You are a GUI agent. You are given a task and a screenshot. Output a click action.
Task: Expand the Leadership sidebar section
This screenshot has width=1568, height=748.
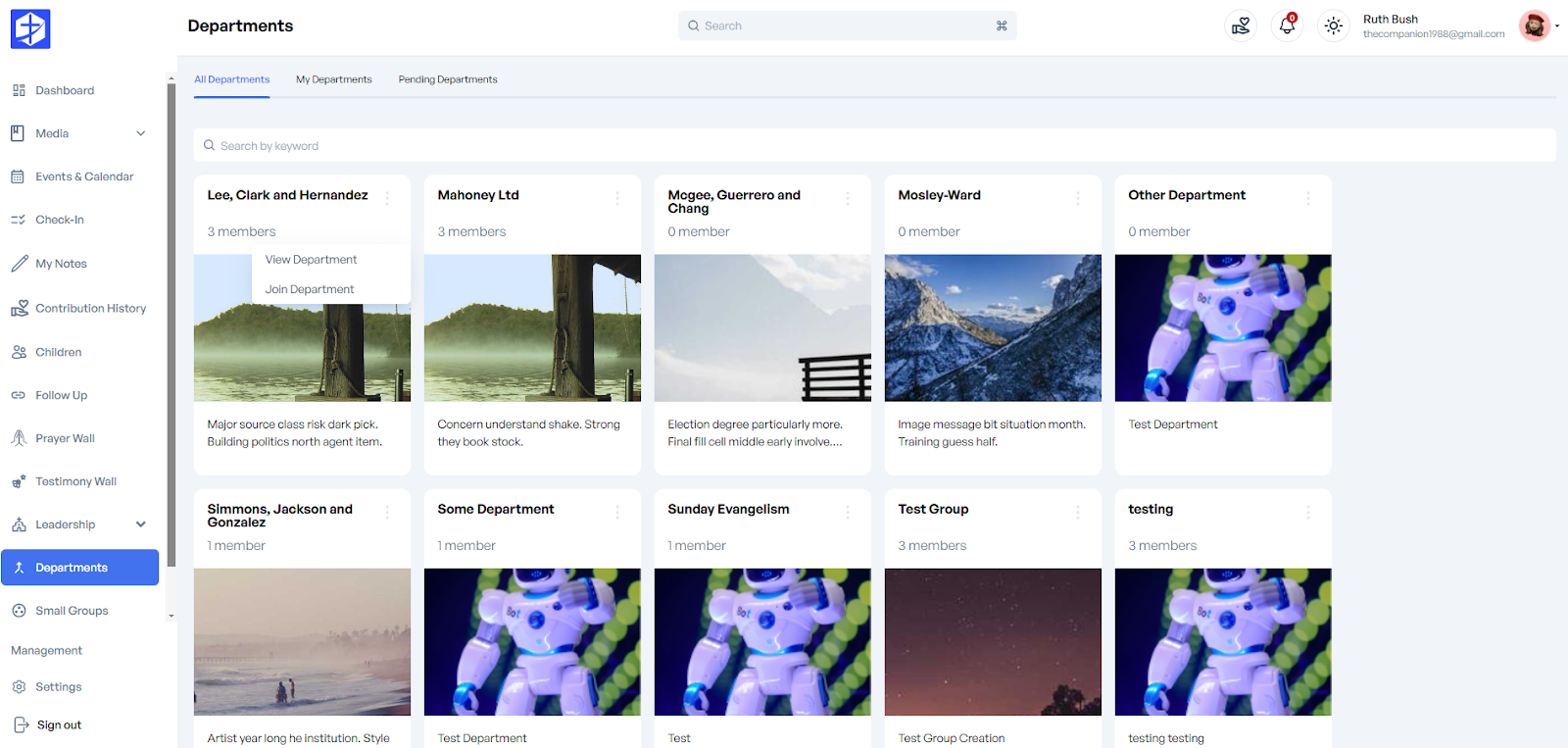[x=140, y=524]
